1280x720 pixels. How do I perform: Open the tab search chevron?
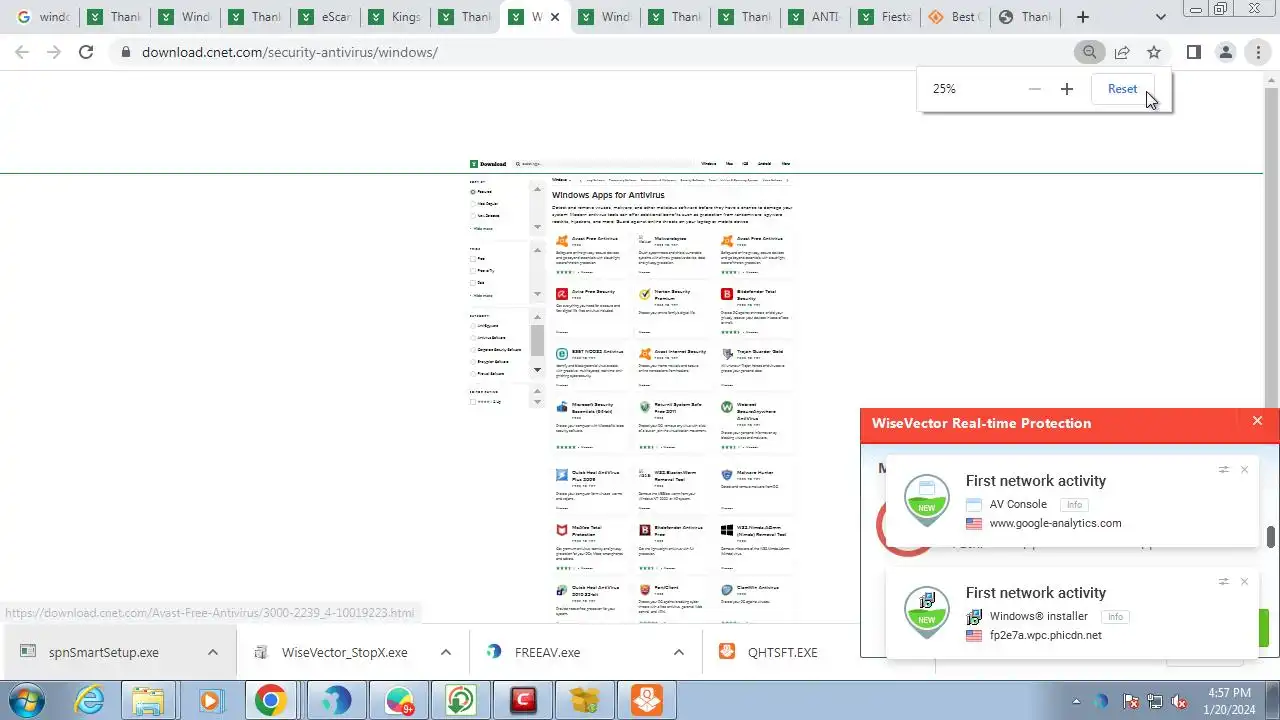pyautogui.click(x=1160, y=17)
